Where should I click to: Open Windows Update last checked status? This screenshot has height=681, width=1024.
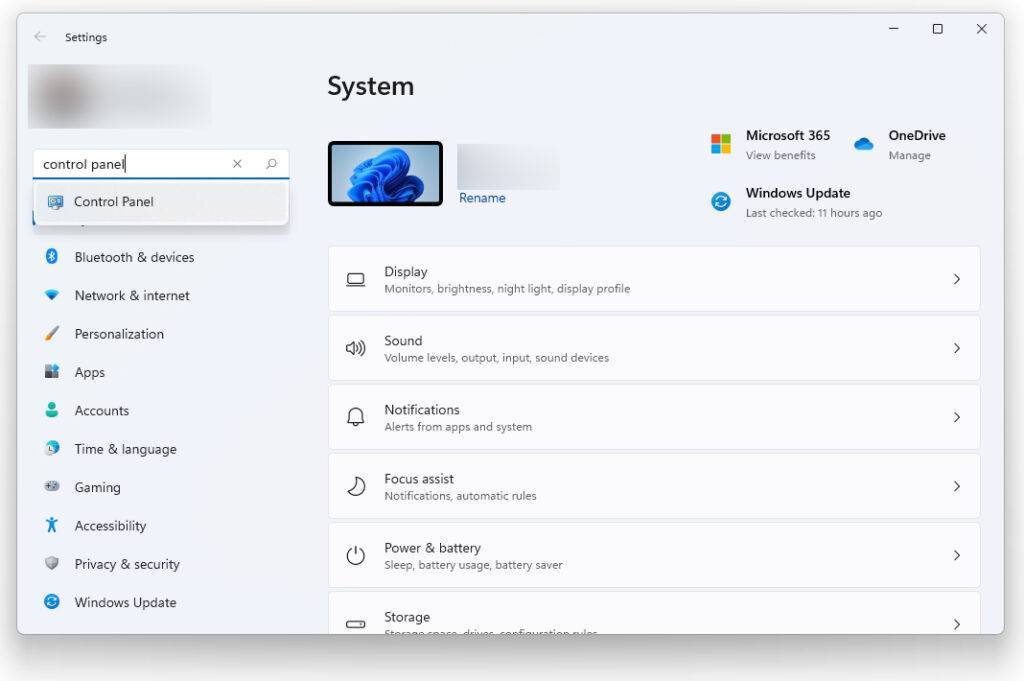[x=814, y=213]
